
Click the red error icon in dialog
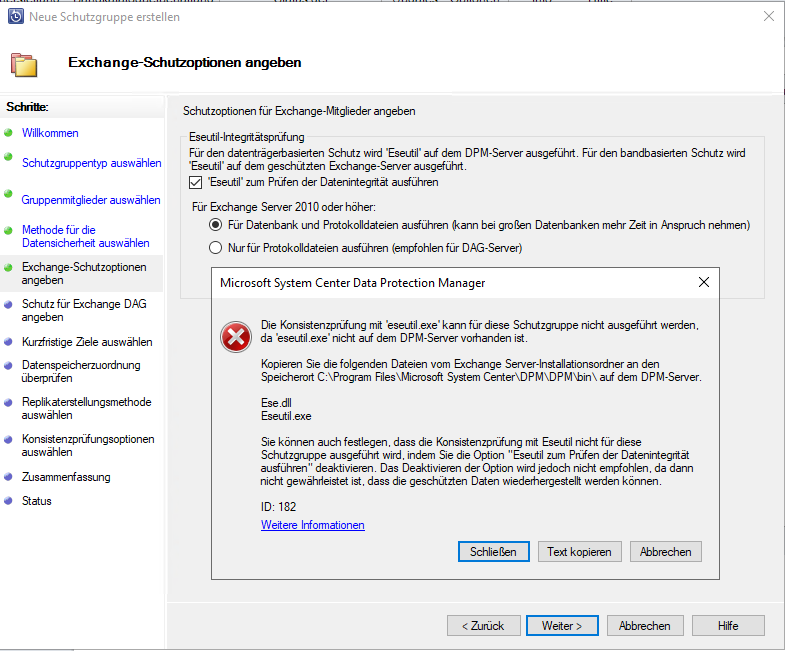point(236,337)
